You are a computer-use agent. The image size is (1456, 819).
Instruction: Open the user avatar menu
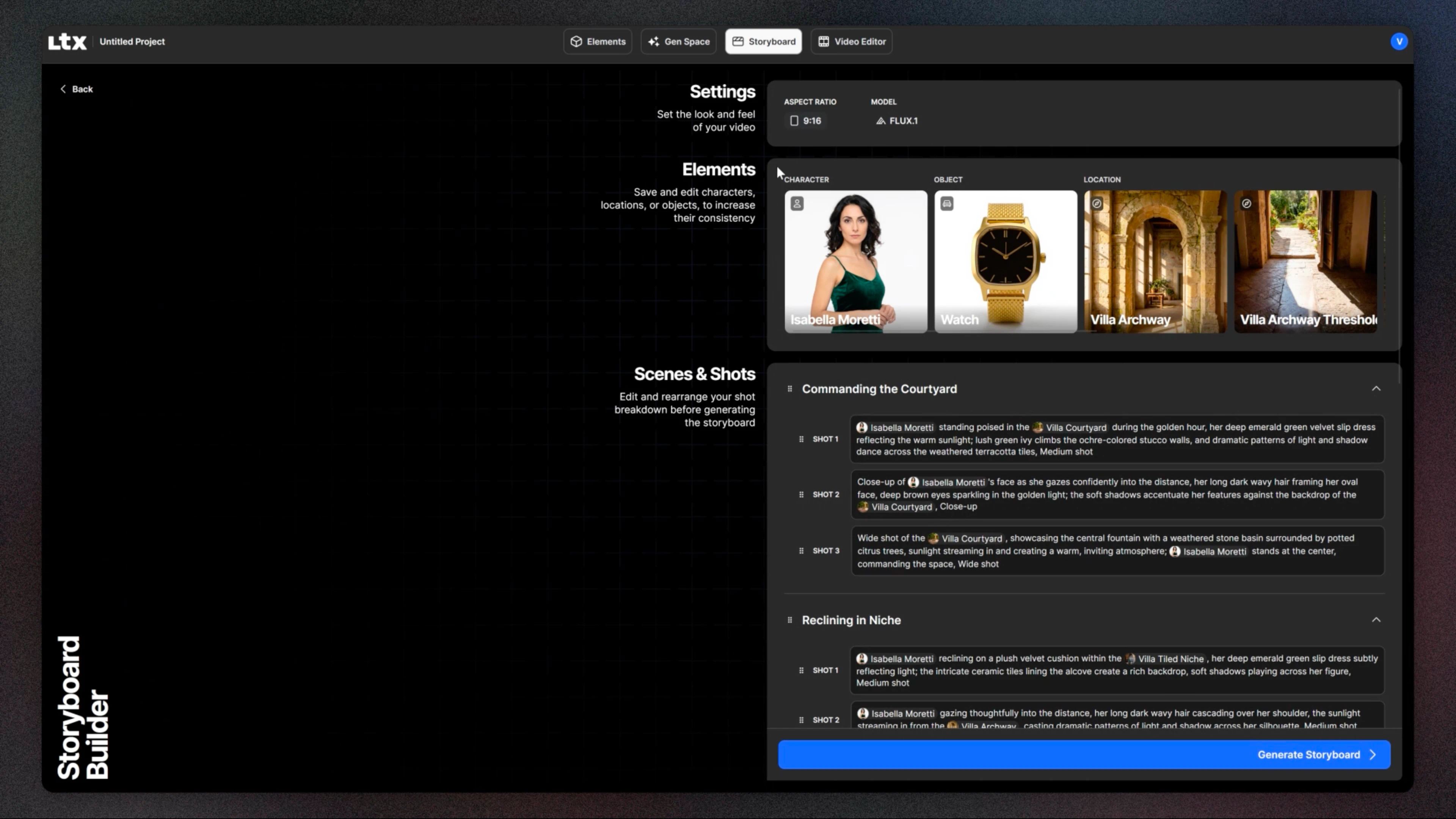[1399, 42]
